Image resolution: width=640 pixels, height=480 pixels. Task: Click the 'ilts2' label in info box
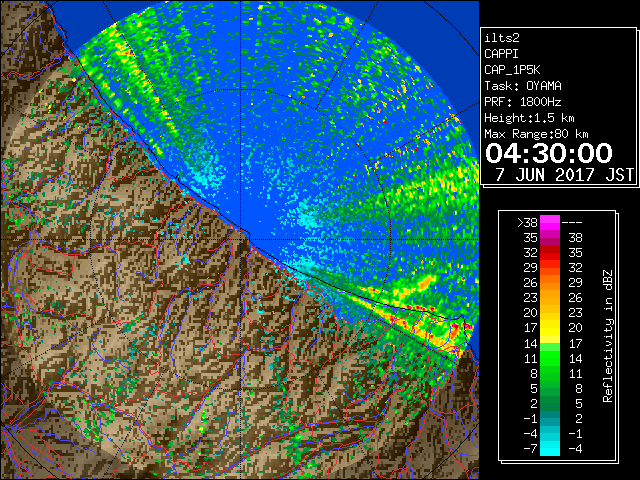pyautogui.click(x=502, y=38)
